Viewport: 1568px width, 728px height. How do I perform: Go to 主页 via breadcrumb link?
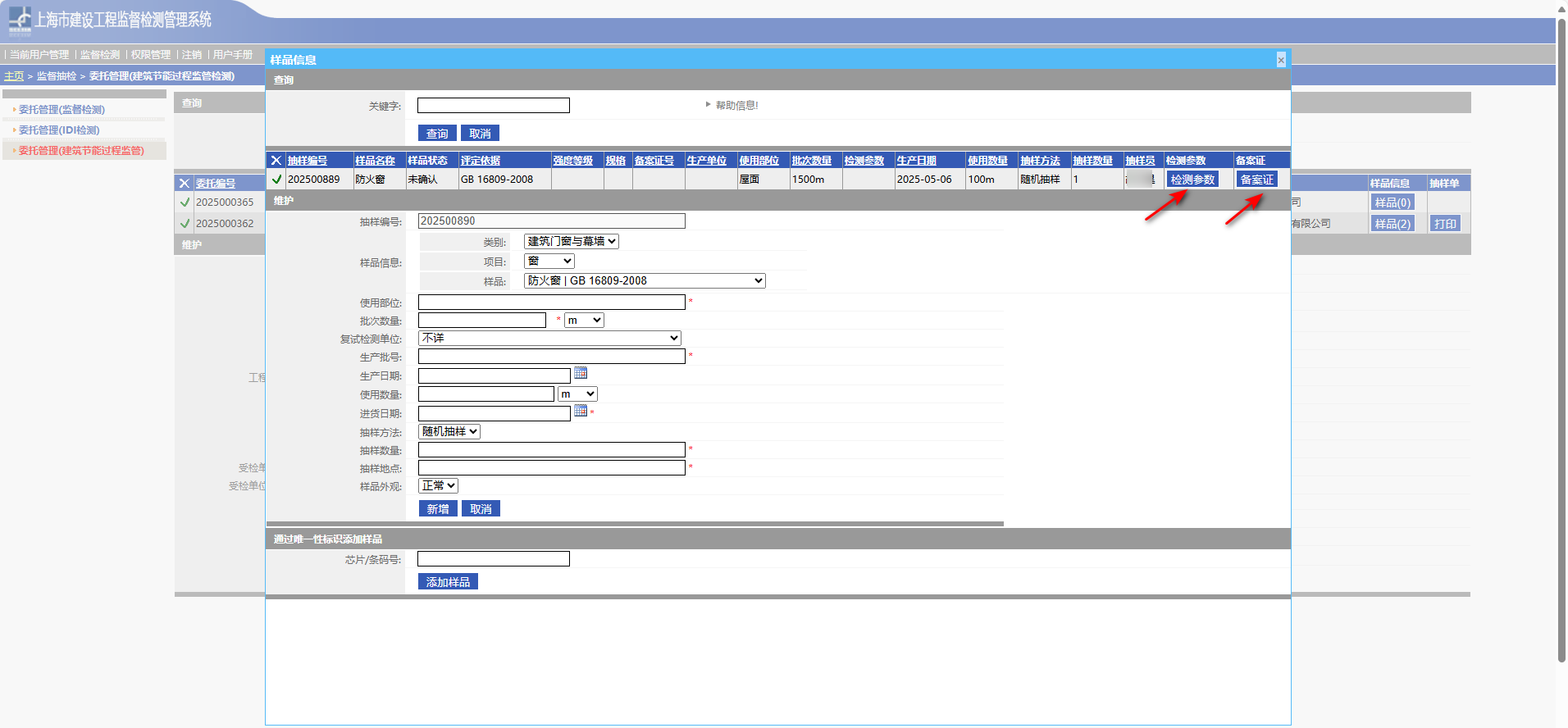tap(14, 76)
